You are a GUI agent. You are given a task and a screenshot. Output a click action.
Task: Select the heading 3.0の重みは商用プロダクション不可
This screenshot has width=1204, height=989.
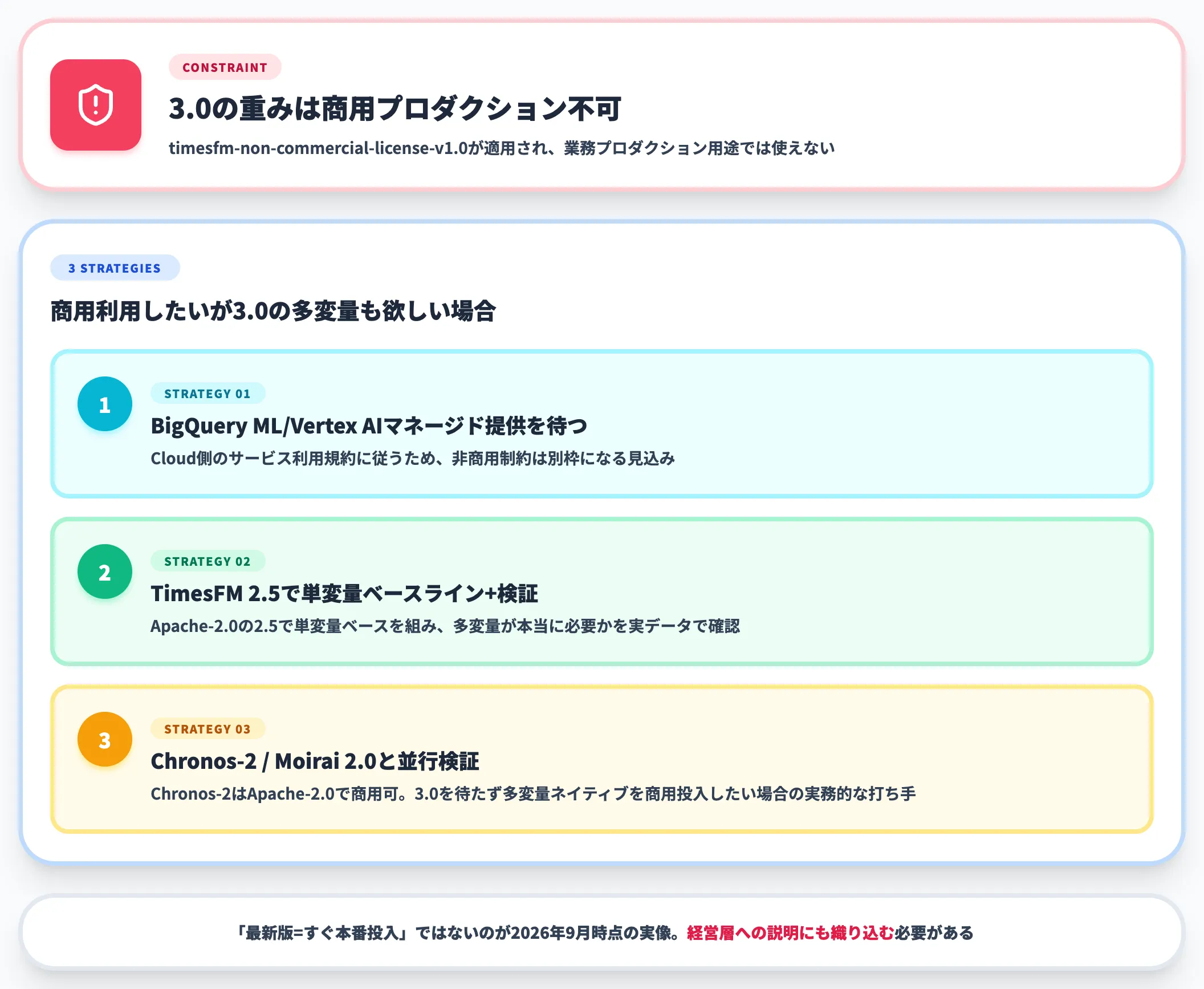394,109
